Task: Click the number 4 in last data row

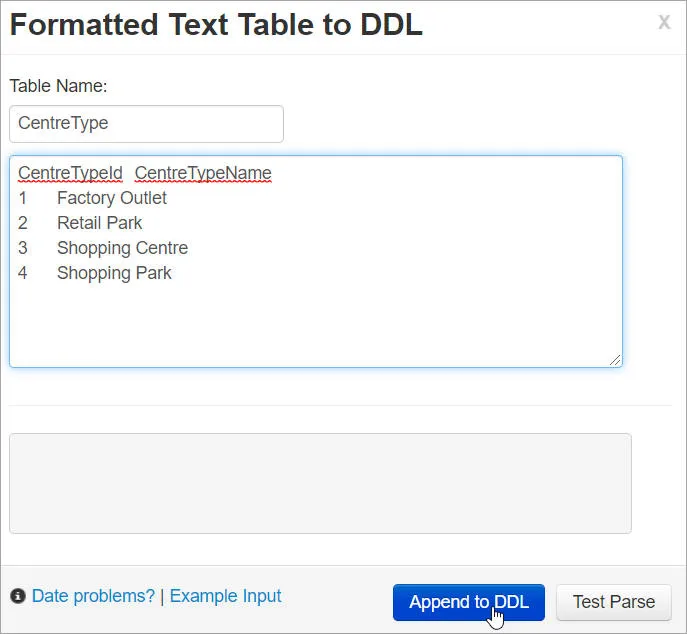Action: point(23,273)
